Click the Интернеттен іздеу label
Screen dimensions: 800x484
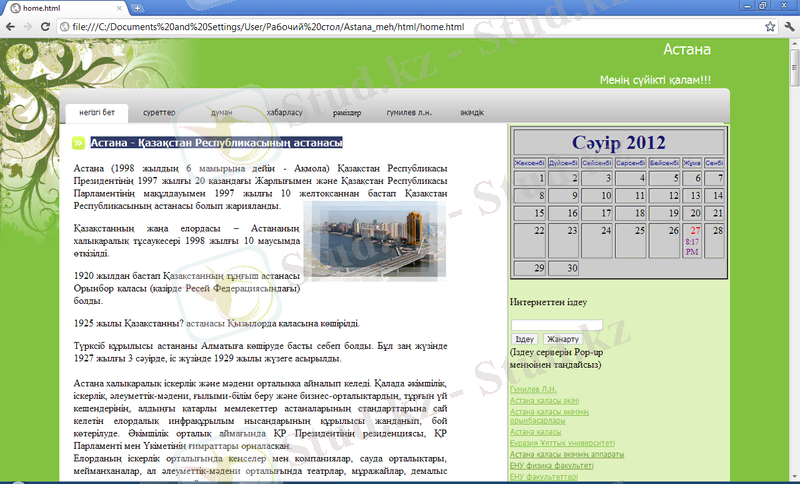tap(548, 302)
